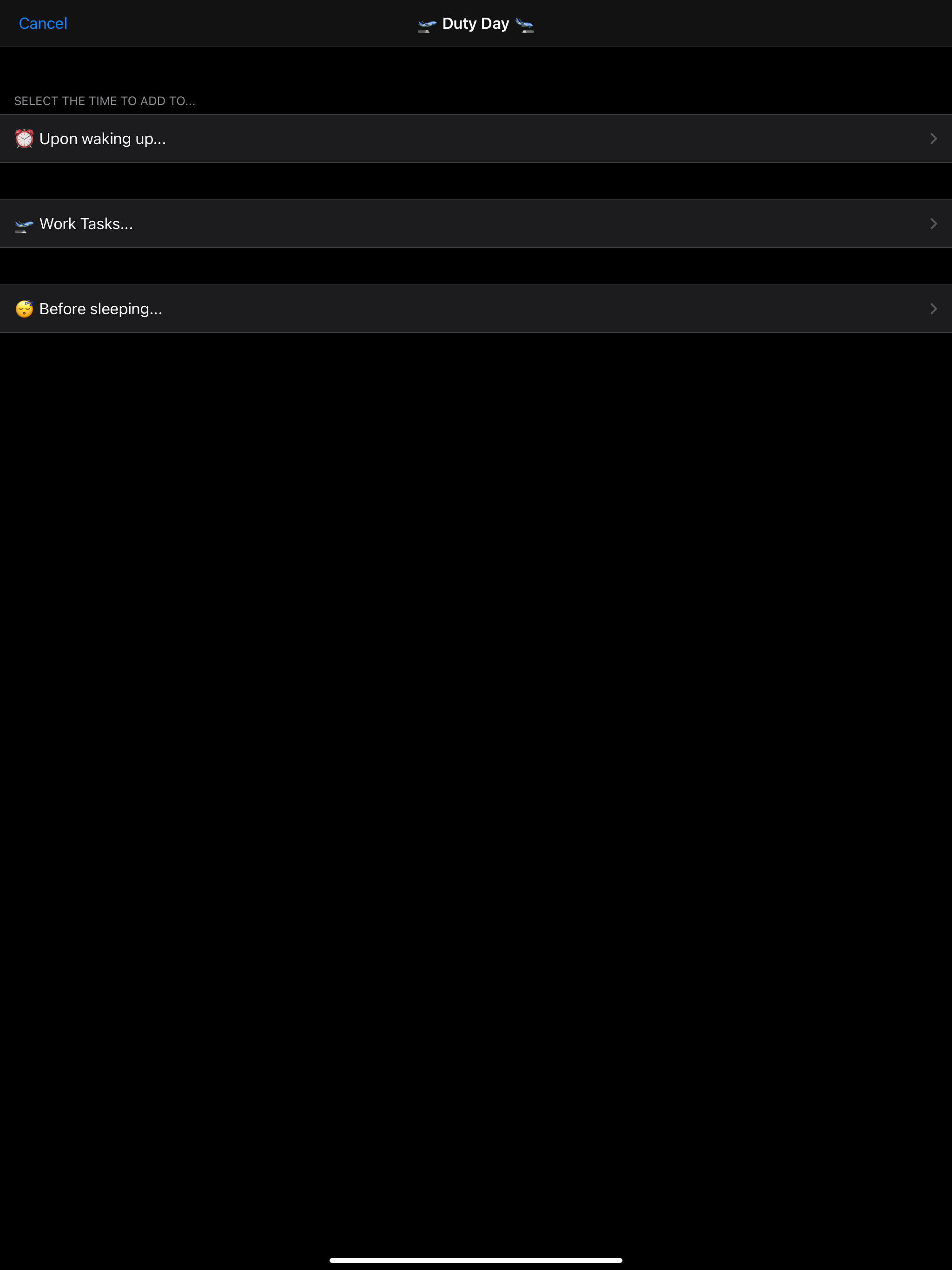Image resolution: width=952 pixels, height=1270 pixels.
Task: Expand the Before sleeping chevron arrow
Action: point(933,309)
